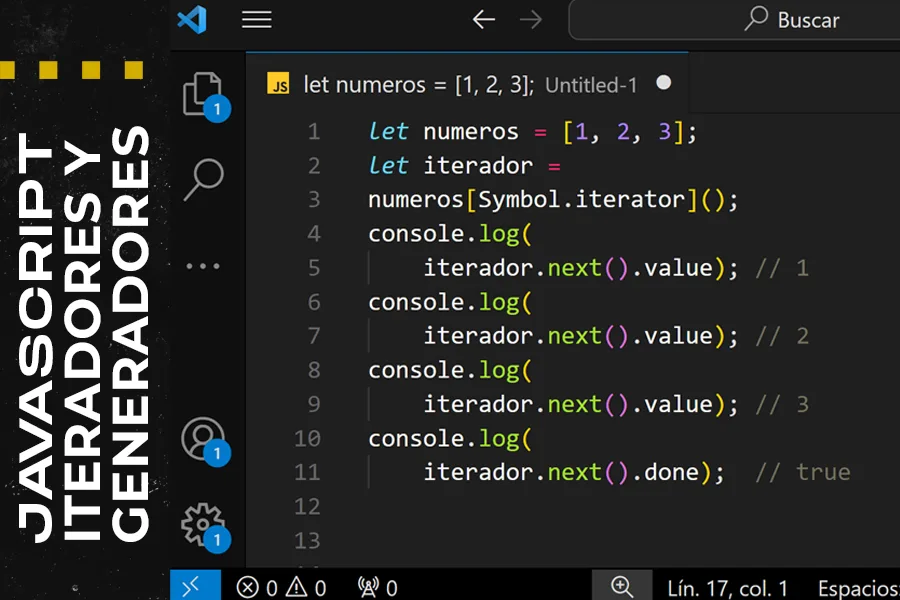Click the Accounts icon in the activity bar
Image resolution: width=900 pixels, height=600 pixels.
coord(204,437)
